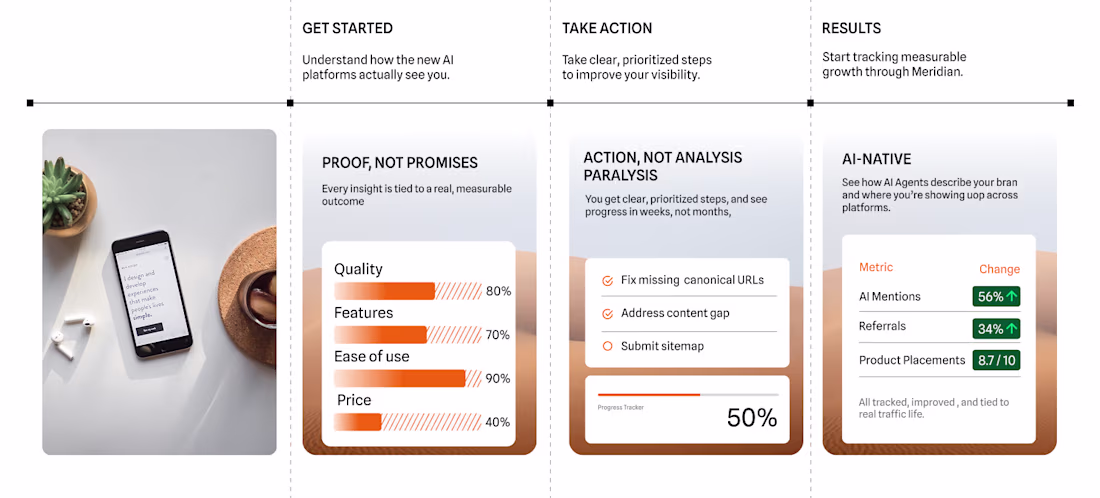Click the Progress Tracker 50% bar
This screenshot has height=498, width=1100.
point(688,395)
